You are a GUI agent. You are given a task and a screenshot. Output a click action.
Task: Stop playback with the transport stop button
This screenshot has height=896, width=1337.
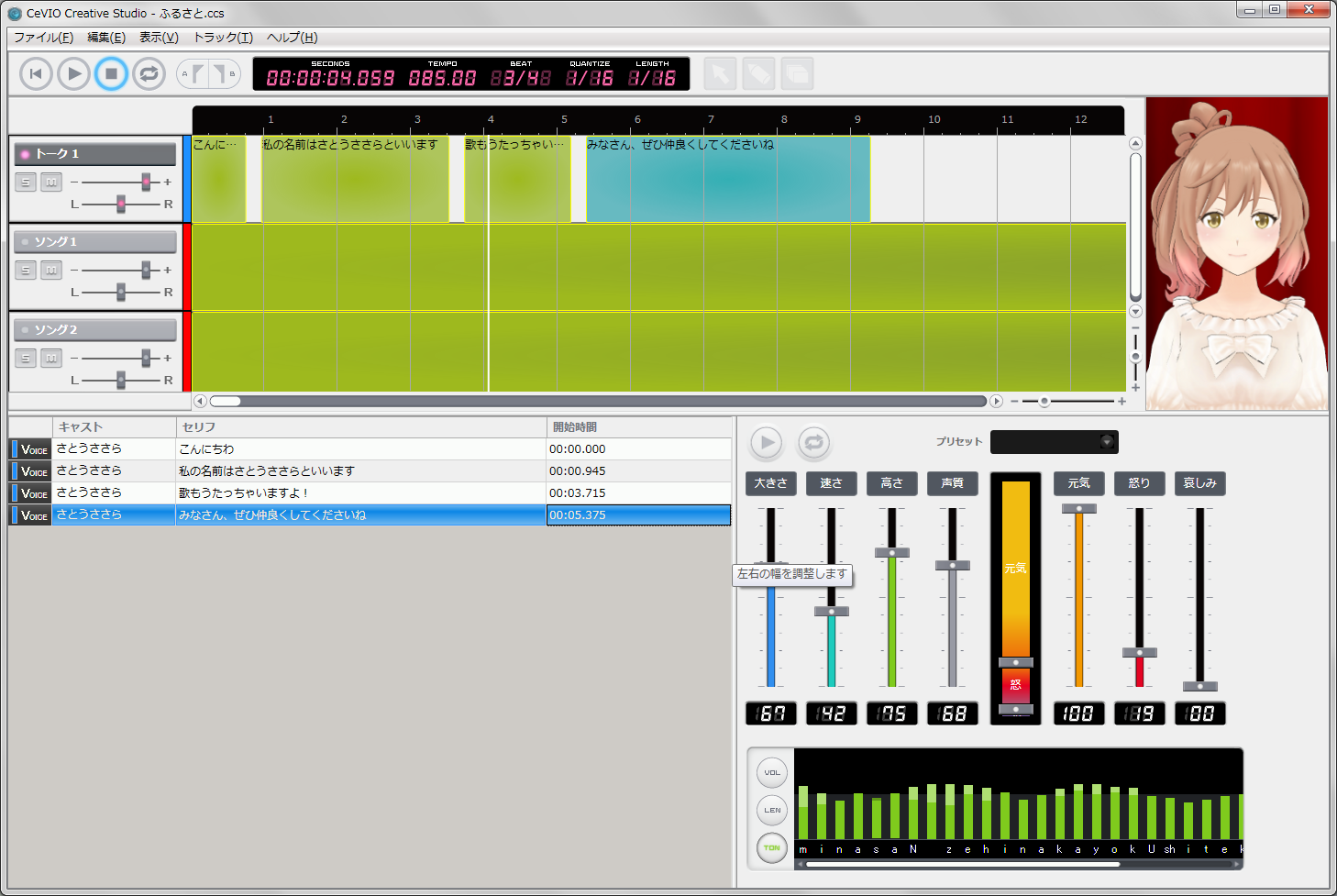(x=111, y=73)
